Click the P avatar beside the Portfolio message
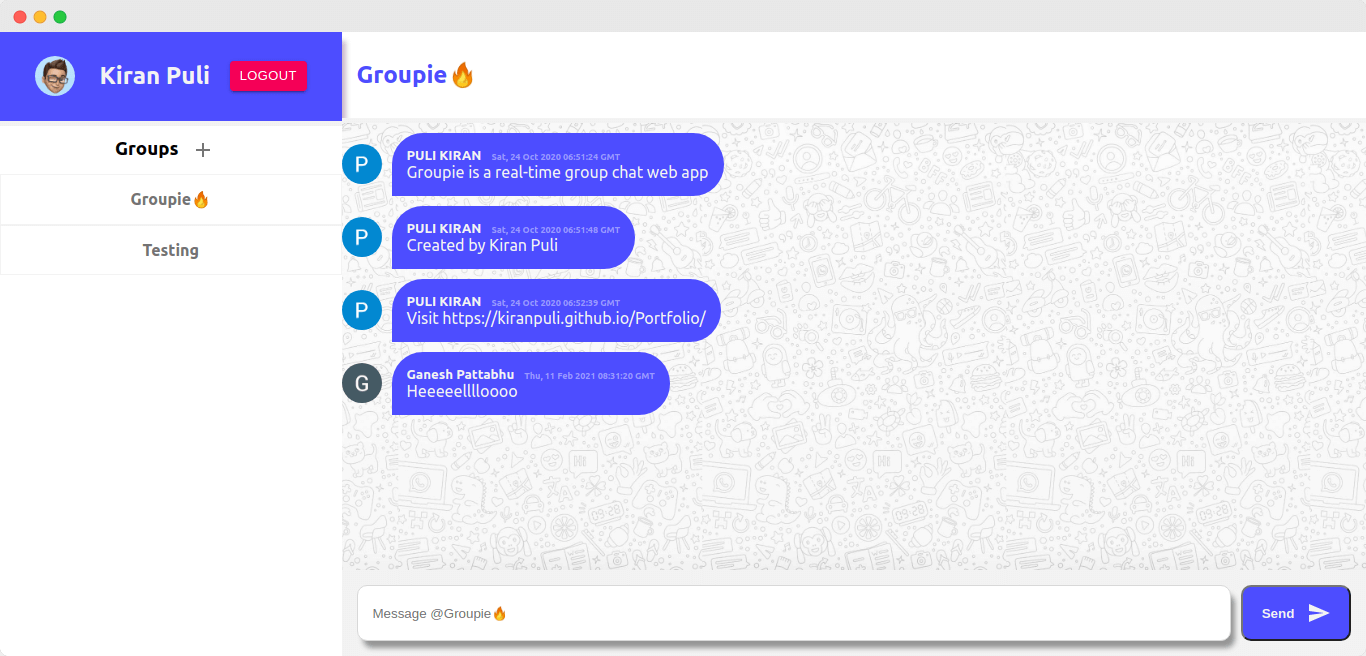This screenshot has width=1366, height=656. click(x=361, y=310)
